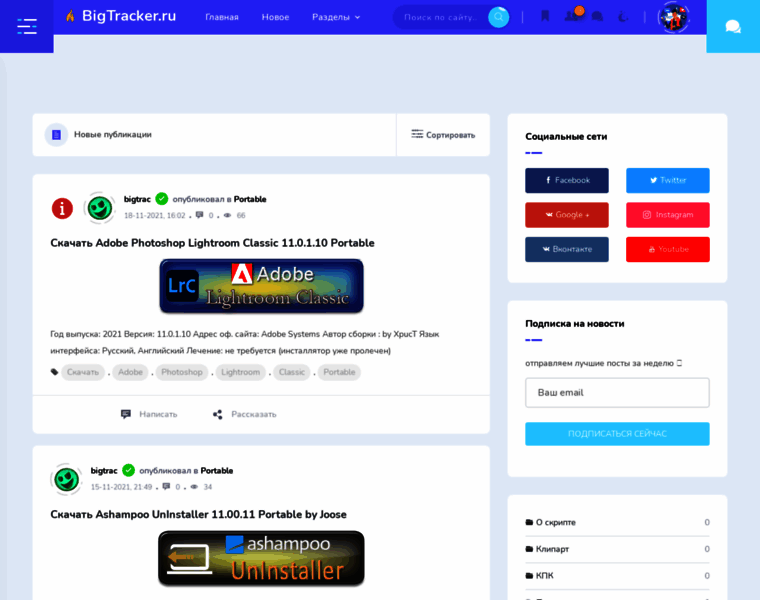760x600 pixels.
Task: Click the red info icon on Lightroom post
Action: click(62, 208)
